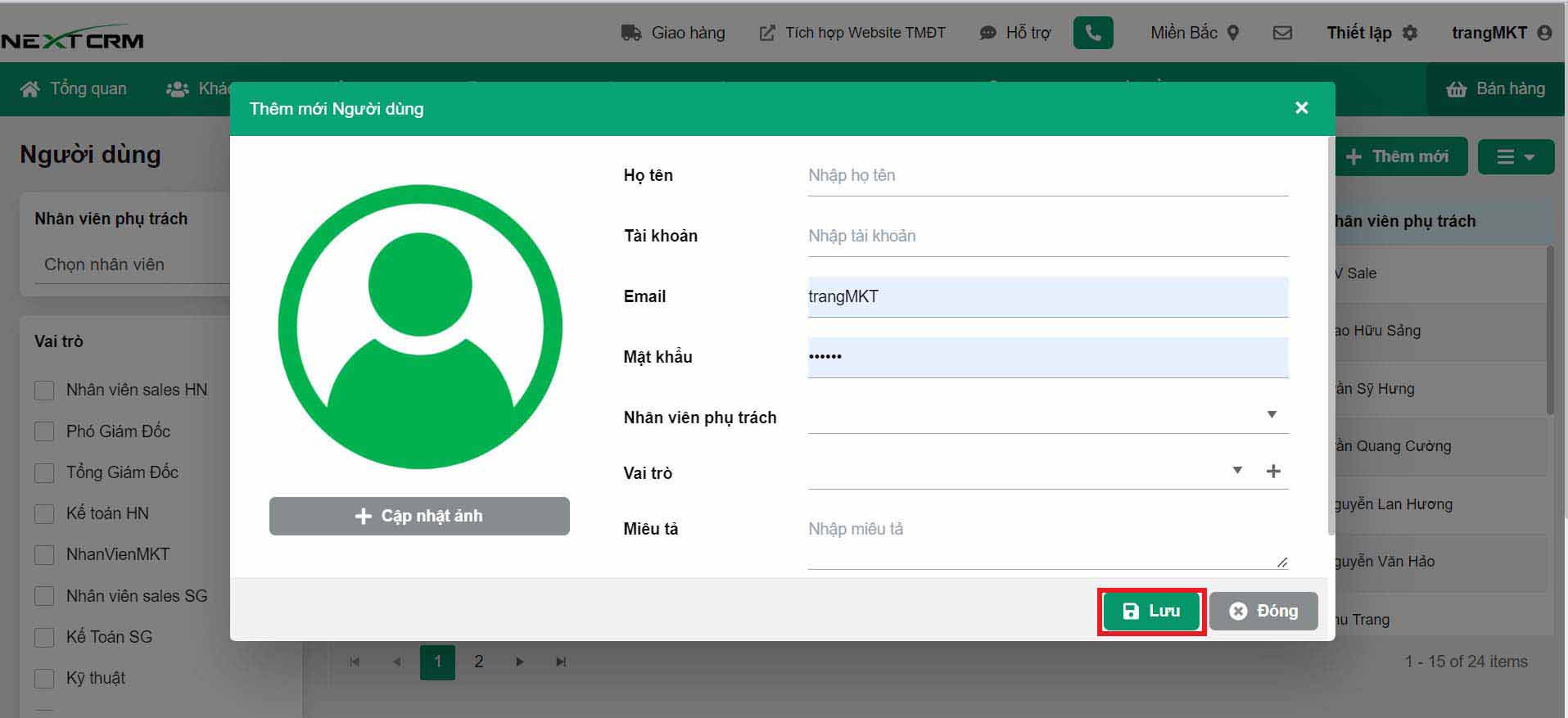The image size is (1568, 718).
Task: Open the Bán hàng menu item
Action: coord(1495,88)
